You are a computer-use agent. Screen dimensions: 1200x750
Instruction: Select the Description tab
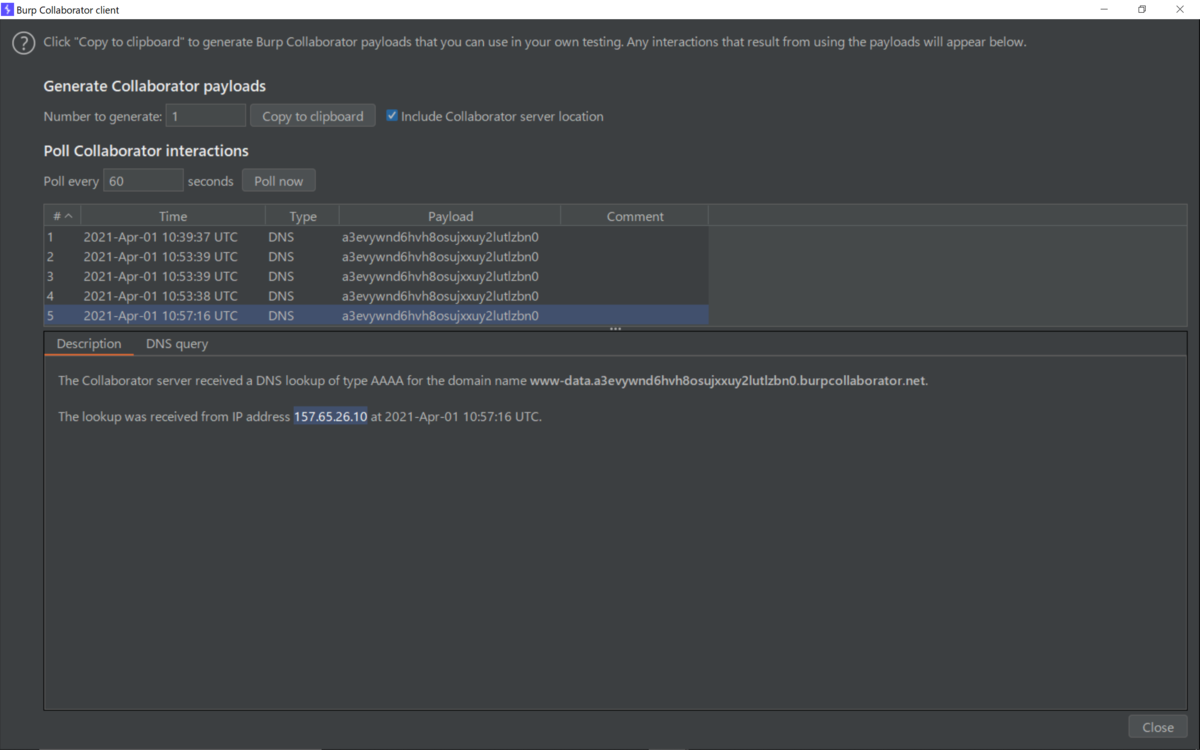tap(89, 344)
